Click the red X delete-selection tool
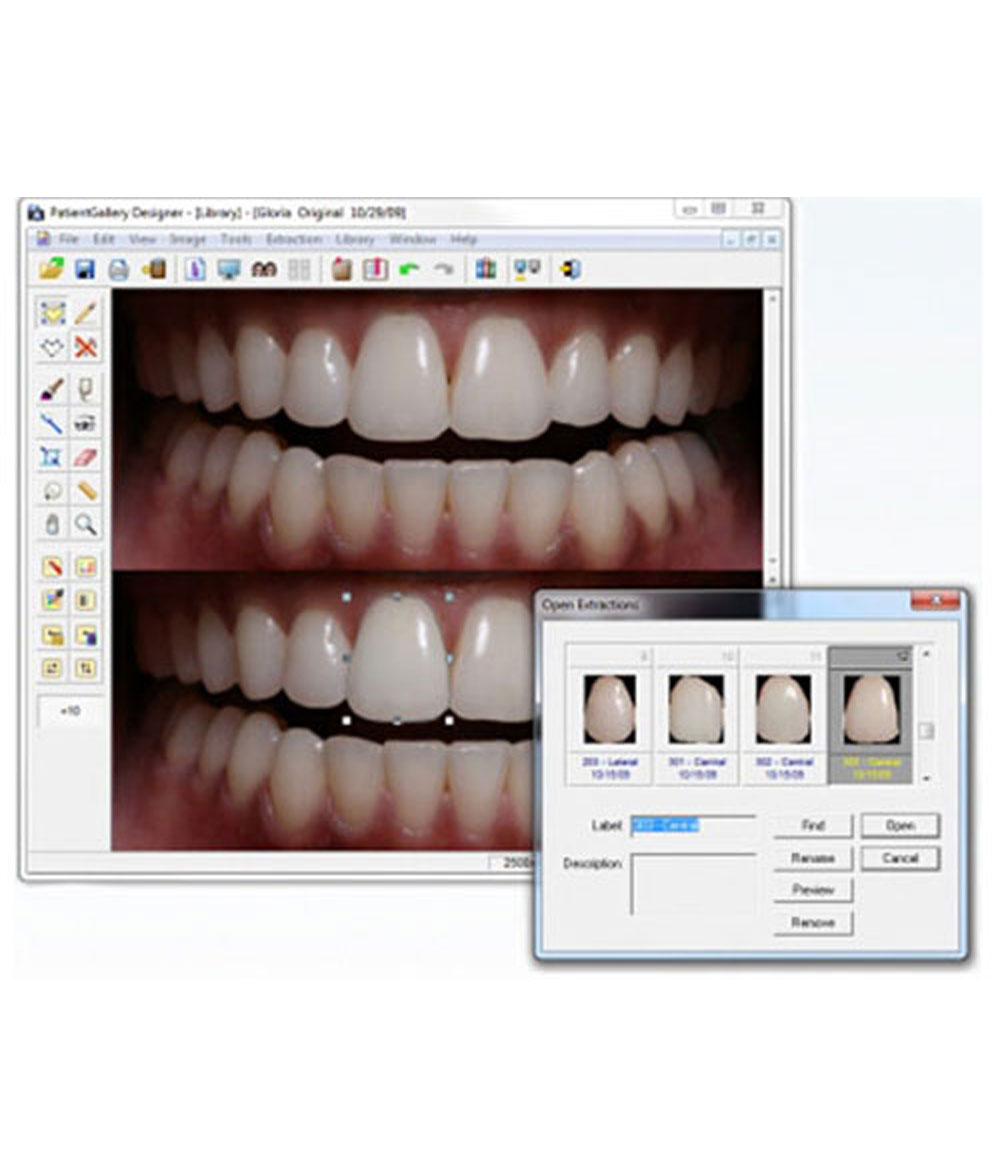The width and height of the screenshot is (1000, 1176). coord(87,347)
